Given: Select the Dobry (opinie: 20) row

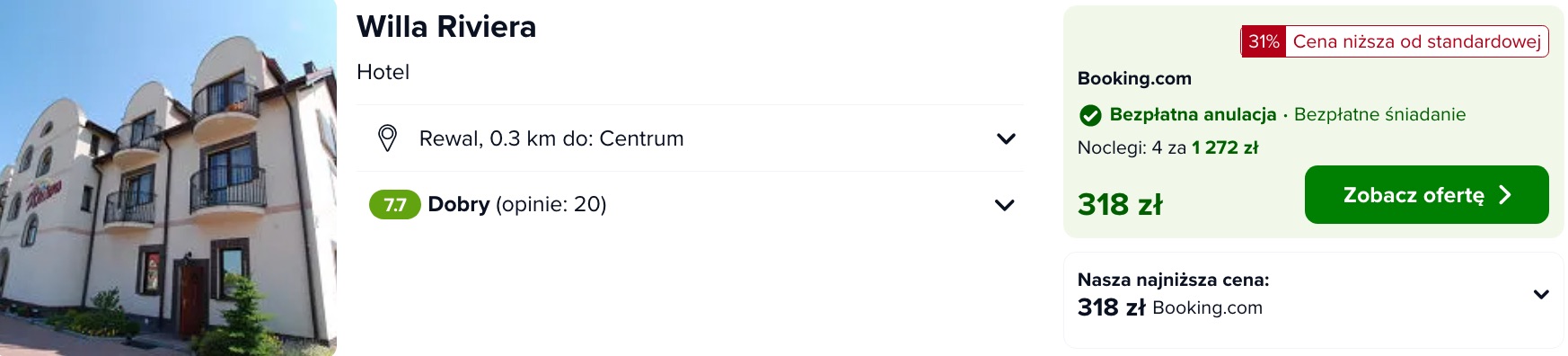Looking at the screenshot, I should (x=690, y=205).
